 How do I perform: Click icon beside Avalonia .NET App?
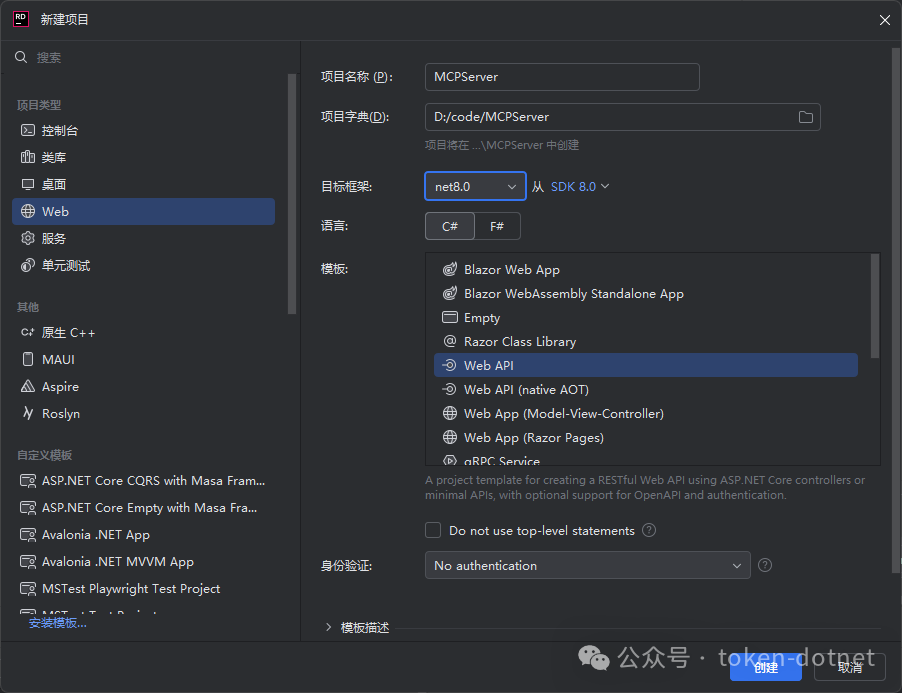pyautogui.click(x=28, y=535)
